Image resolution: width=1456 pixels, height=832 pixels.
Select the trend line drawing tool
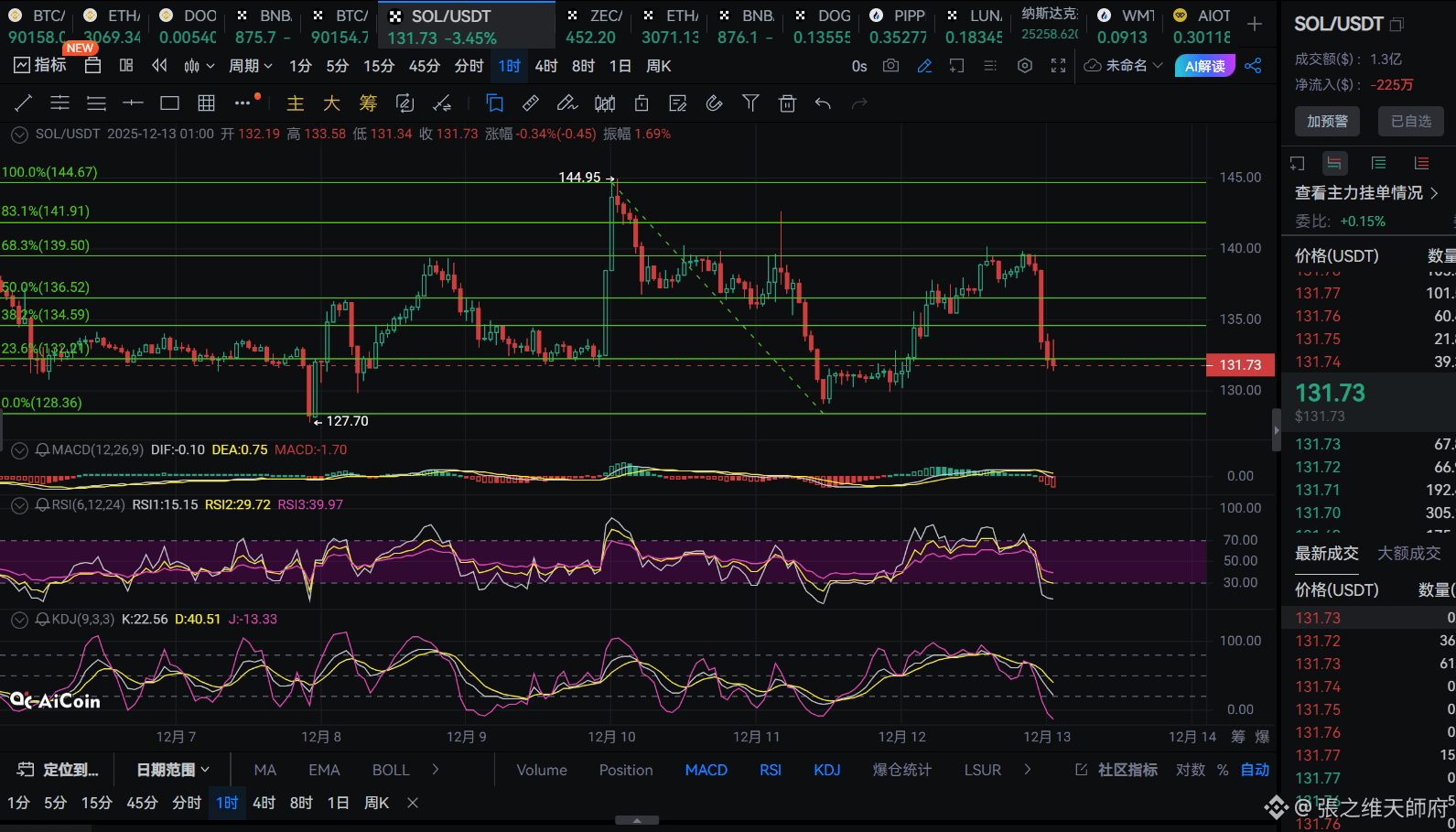tap(24, 103)
